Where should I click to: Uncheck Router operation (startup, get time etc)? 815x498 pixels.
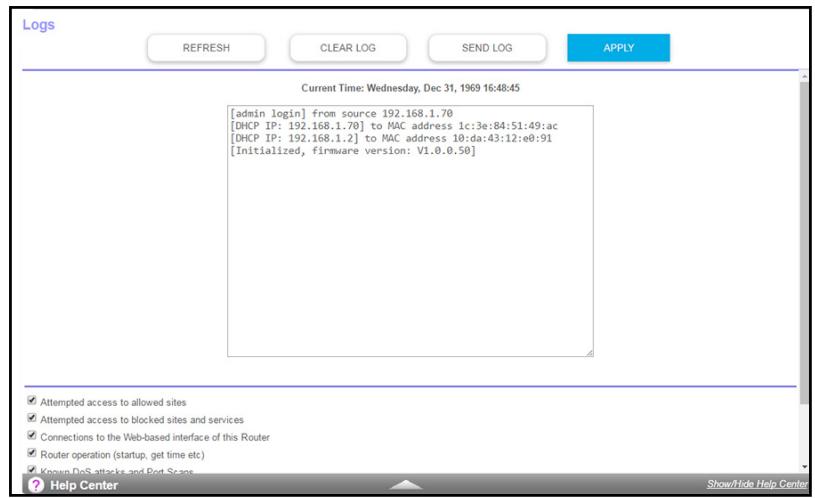click(x=32, y=453)
